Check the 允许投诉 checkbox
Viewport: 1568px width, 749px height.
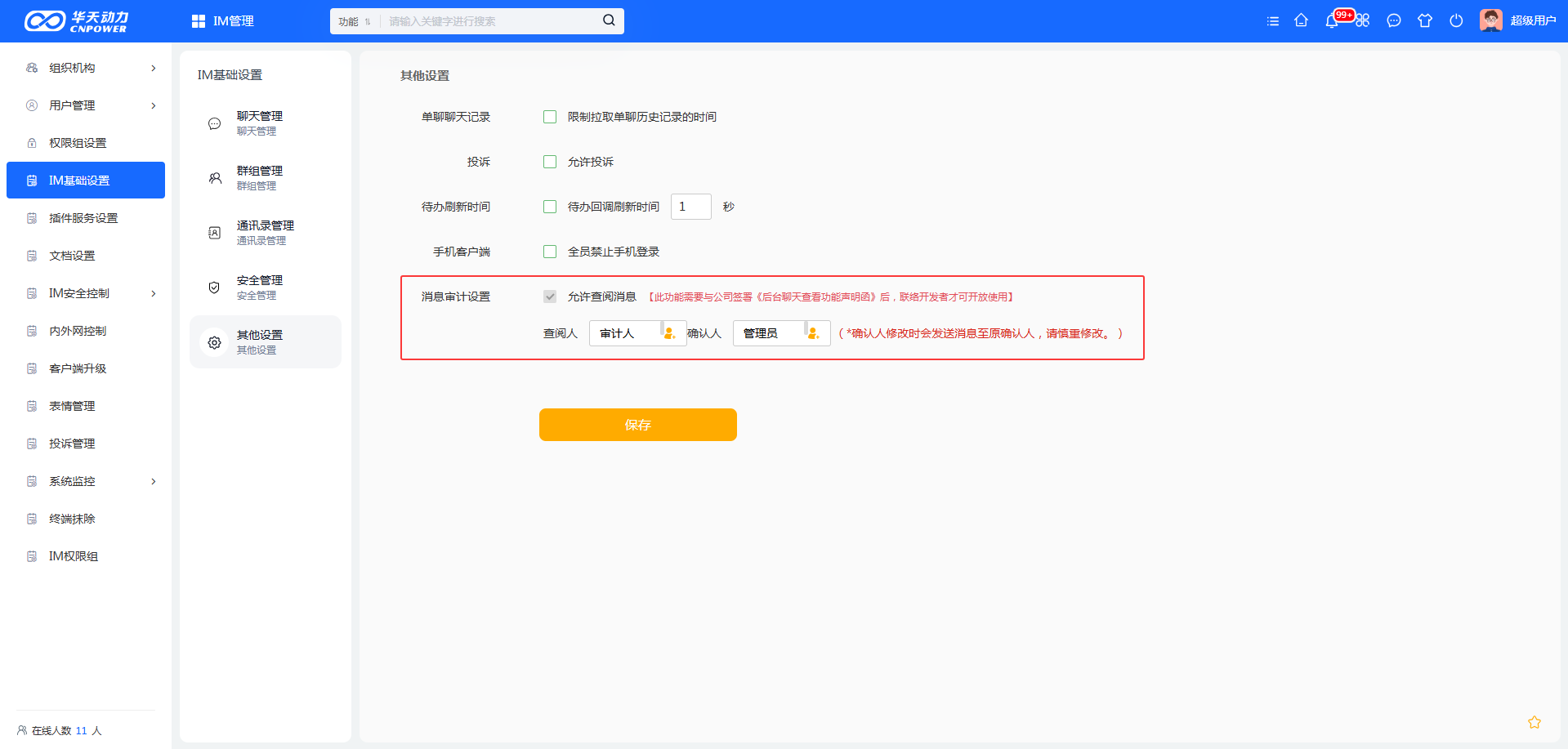click(550, 162)
